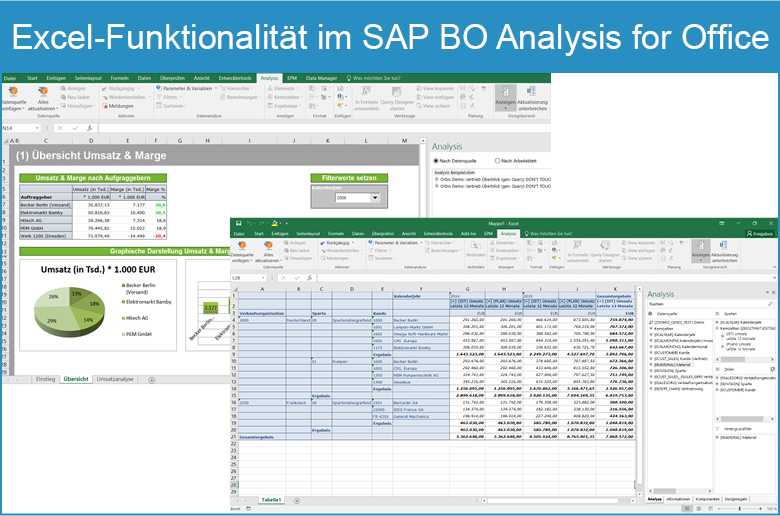
Task: Open Parameter & Variablen in front window ribbon
Action: tap(396, 243)
